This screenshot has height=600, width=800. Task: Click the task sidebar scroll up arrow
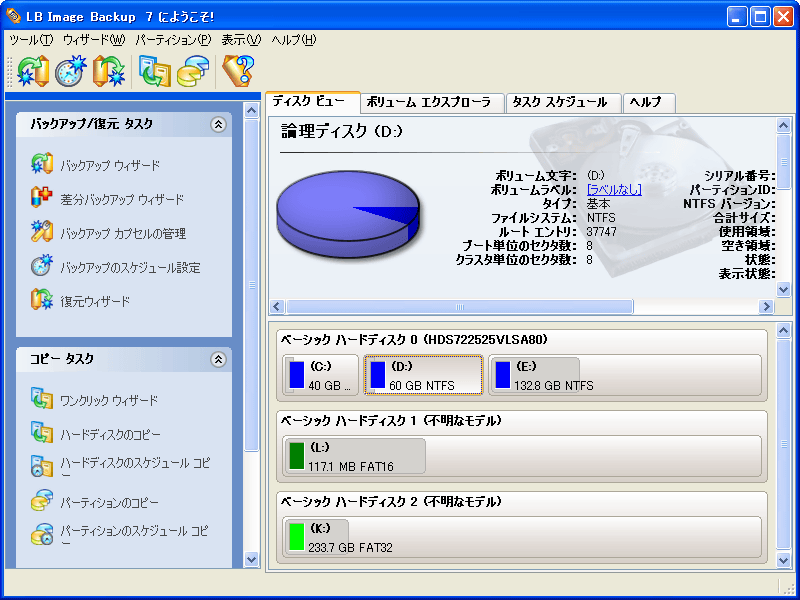252,111
